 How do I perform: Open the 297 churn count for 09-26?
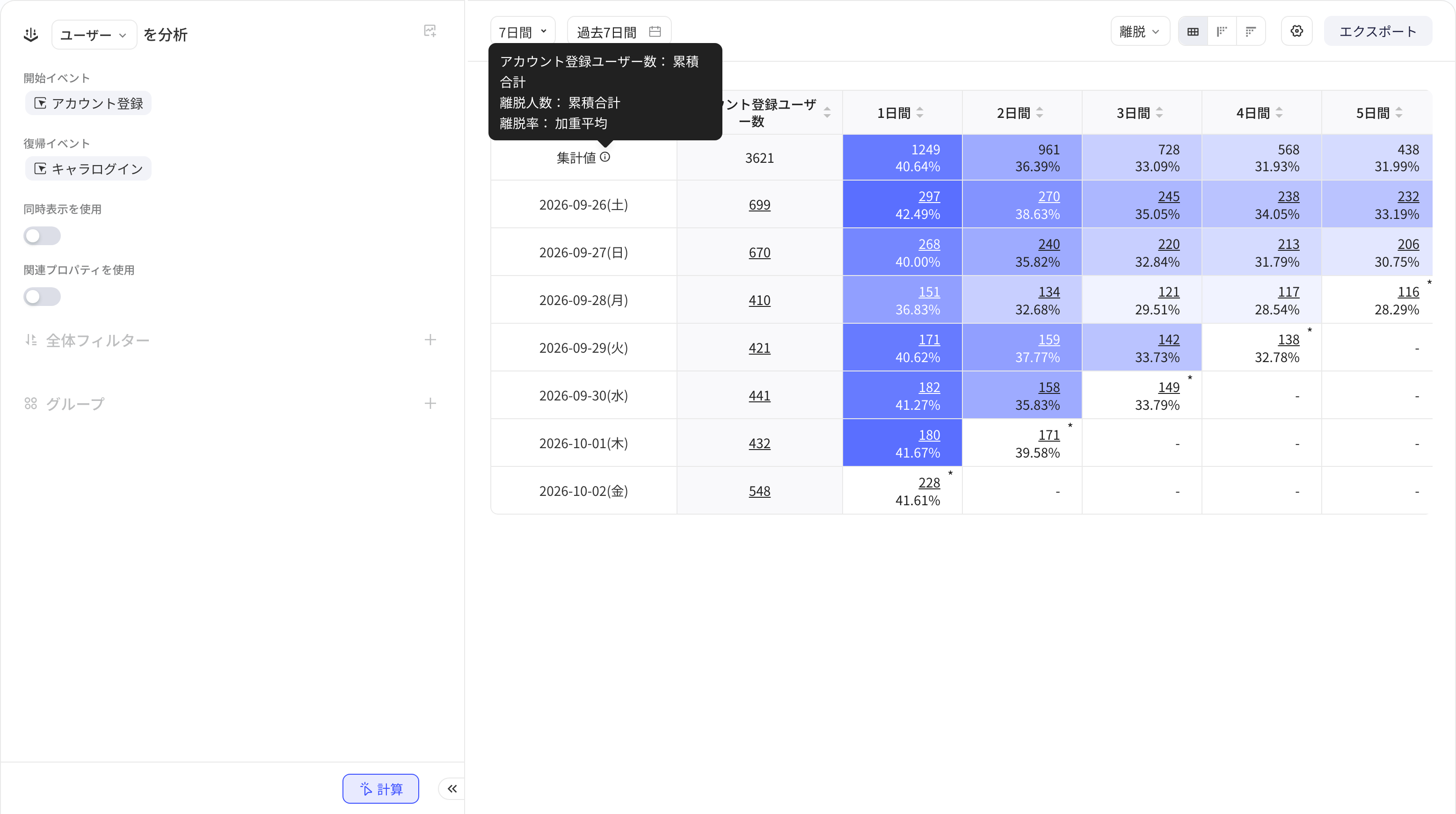[929, 196]
